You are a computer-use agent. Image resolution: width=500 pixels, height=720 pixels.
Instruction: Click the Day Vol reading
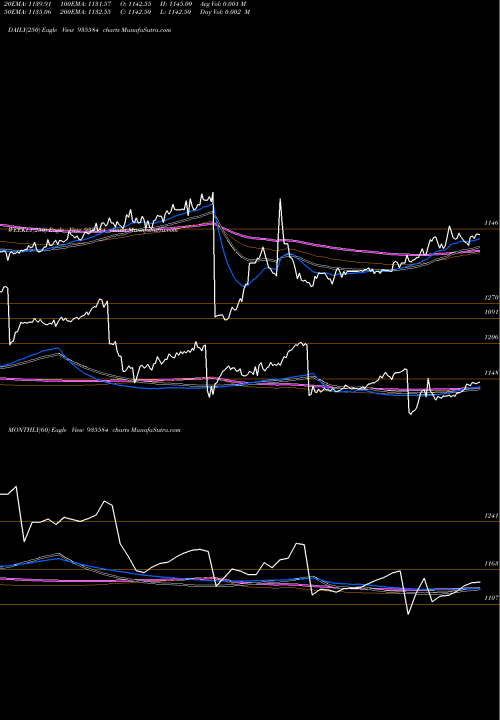pos(225,12)
